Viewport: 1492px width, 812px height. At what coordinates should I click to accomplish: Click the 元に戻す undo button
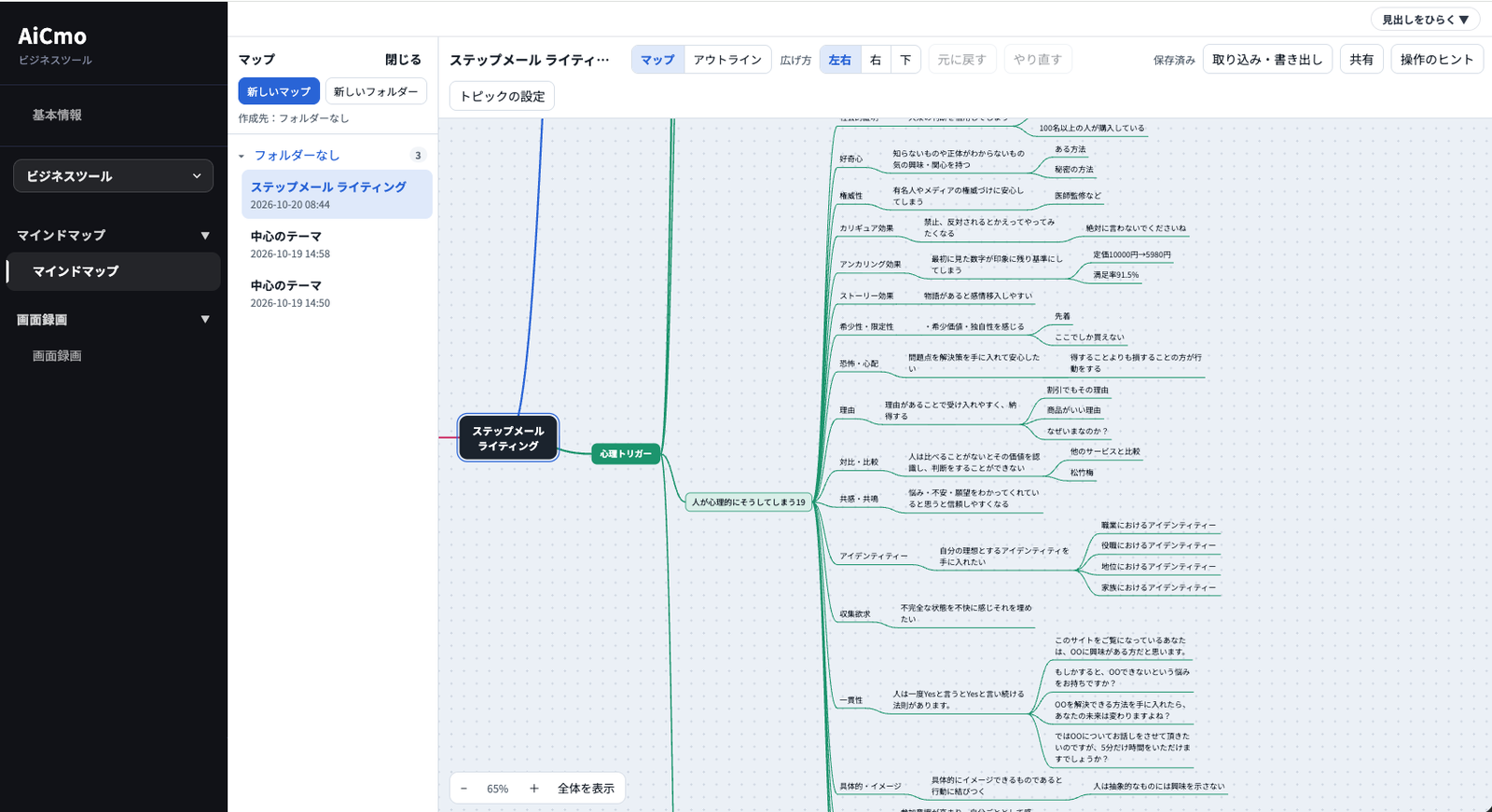pos(962,60)
